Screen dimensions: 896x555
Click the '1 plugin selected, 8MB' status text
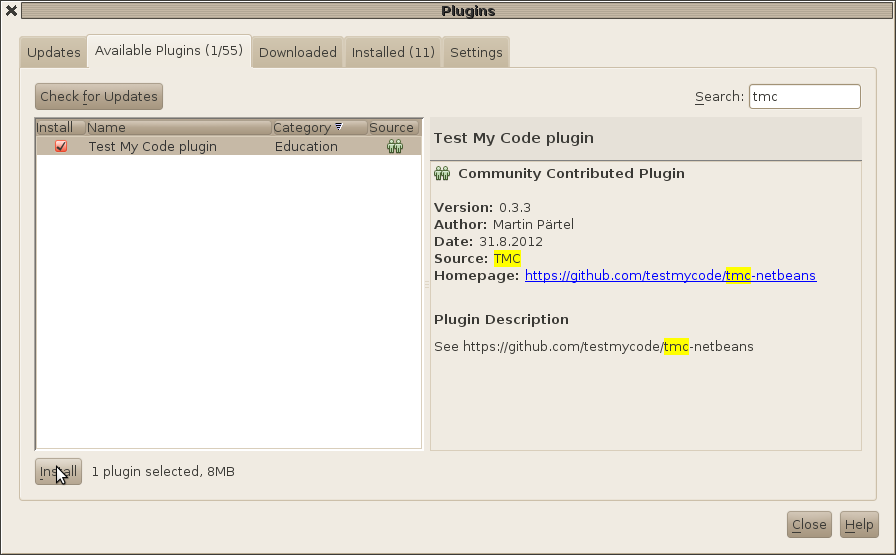coord(163,472)
